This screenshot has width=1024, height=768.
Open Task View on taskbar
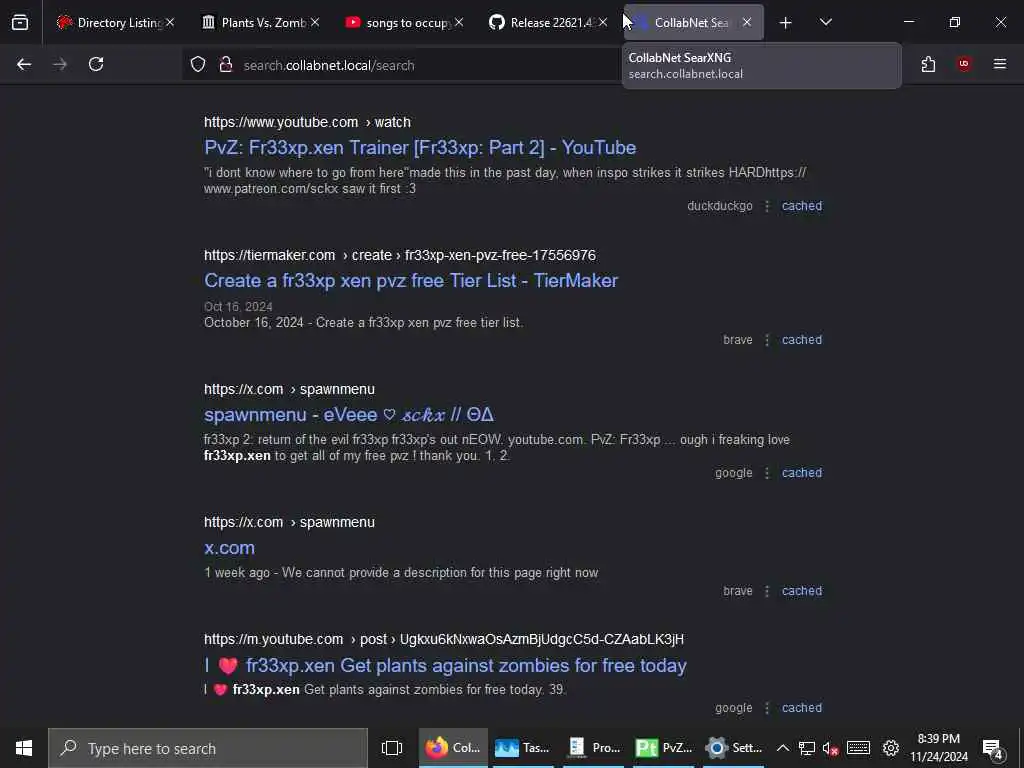pyautogui.click(x=392, y=748)
